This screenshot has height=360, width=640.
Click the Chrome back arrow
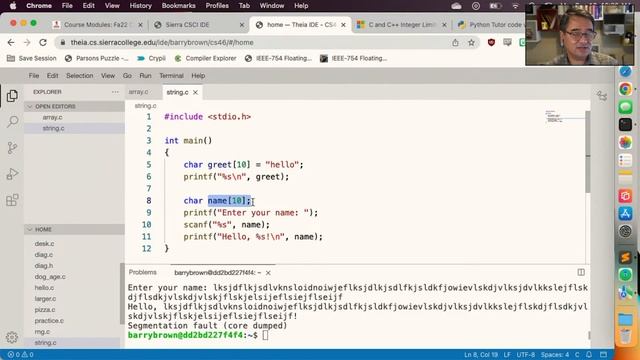11,42
